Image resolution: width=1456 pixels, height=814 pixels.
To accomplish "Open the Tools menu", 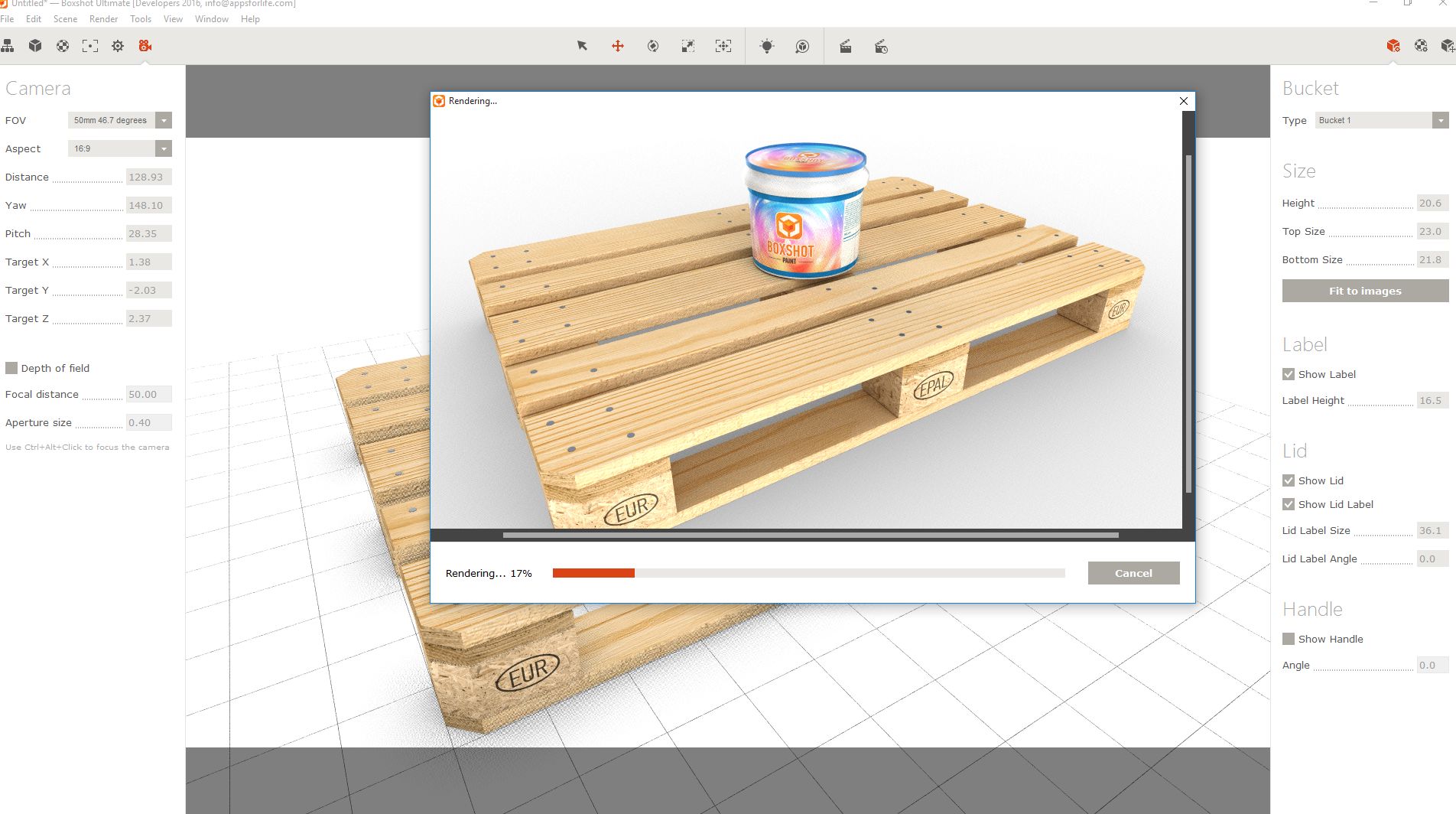I will pos(141,19).
